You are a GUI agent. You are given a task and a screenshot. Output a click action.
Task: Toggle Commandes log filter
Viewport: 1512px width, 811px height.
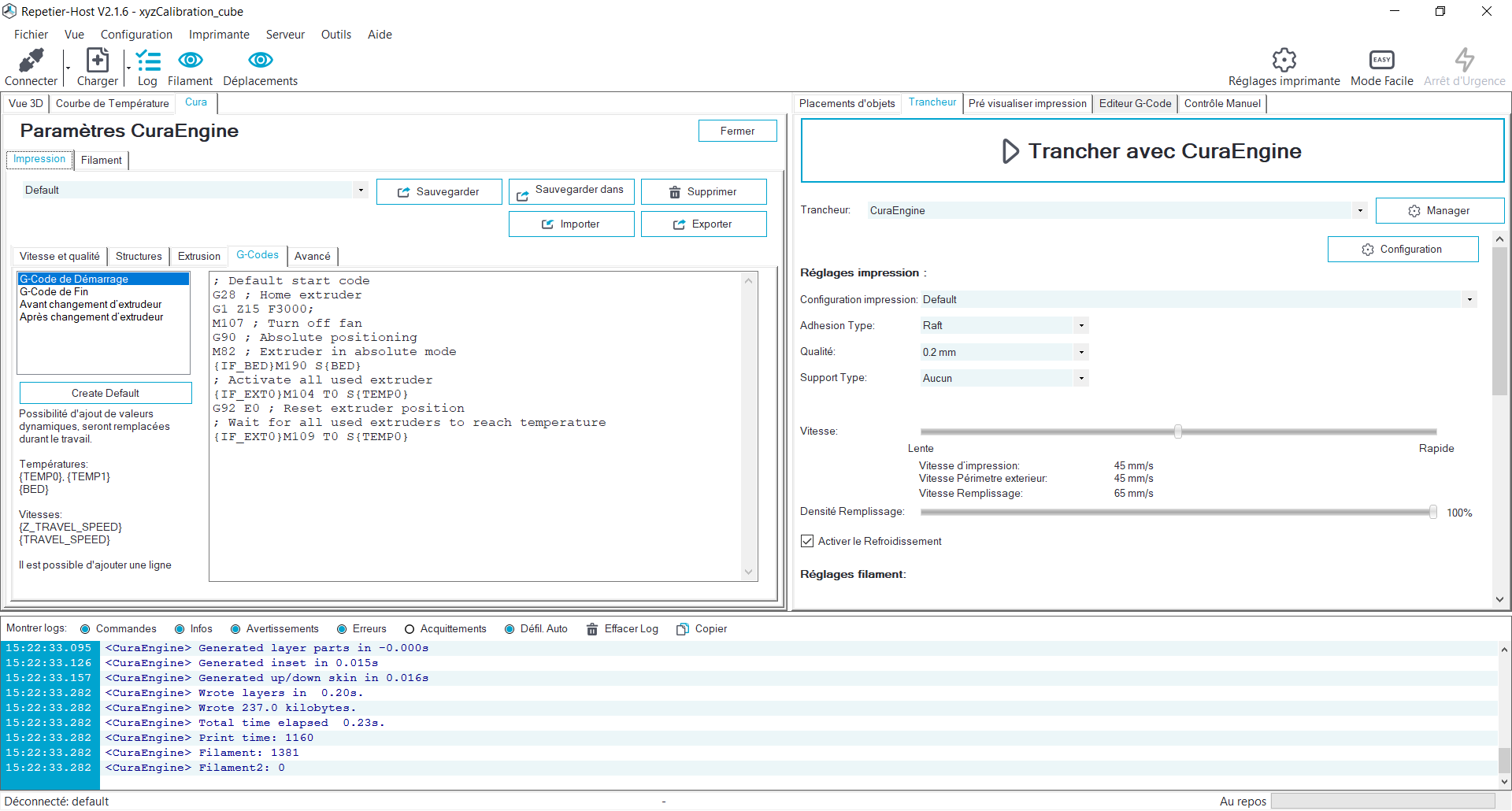[85, 629]
